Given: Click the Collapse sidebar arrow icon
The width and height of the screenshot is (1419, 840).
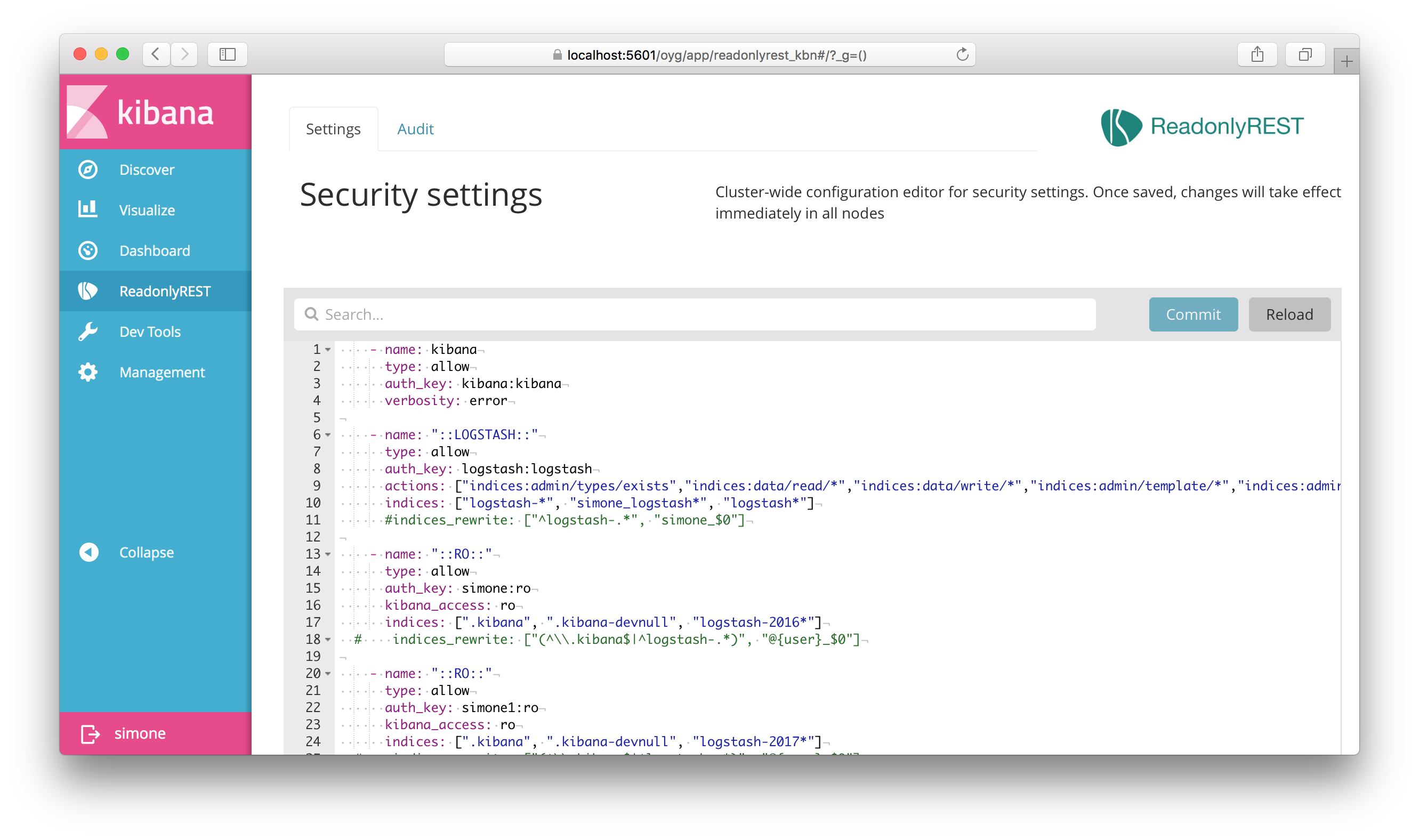Looking at the screenshot, I should (89, 553).
